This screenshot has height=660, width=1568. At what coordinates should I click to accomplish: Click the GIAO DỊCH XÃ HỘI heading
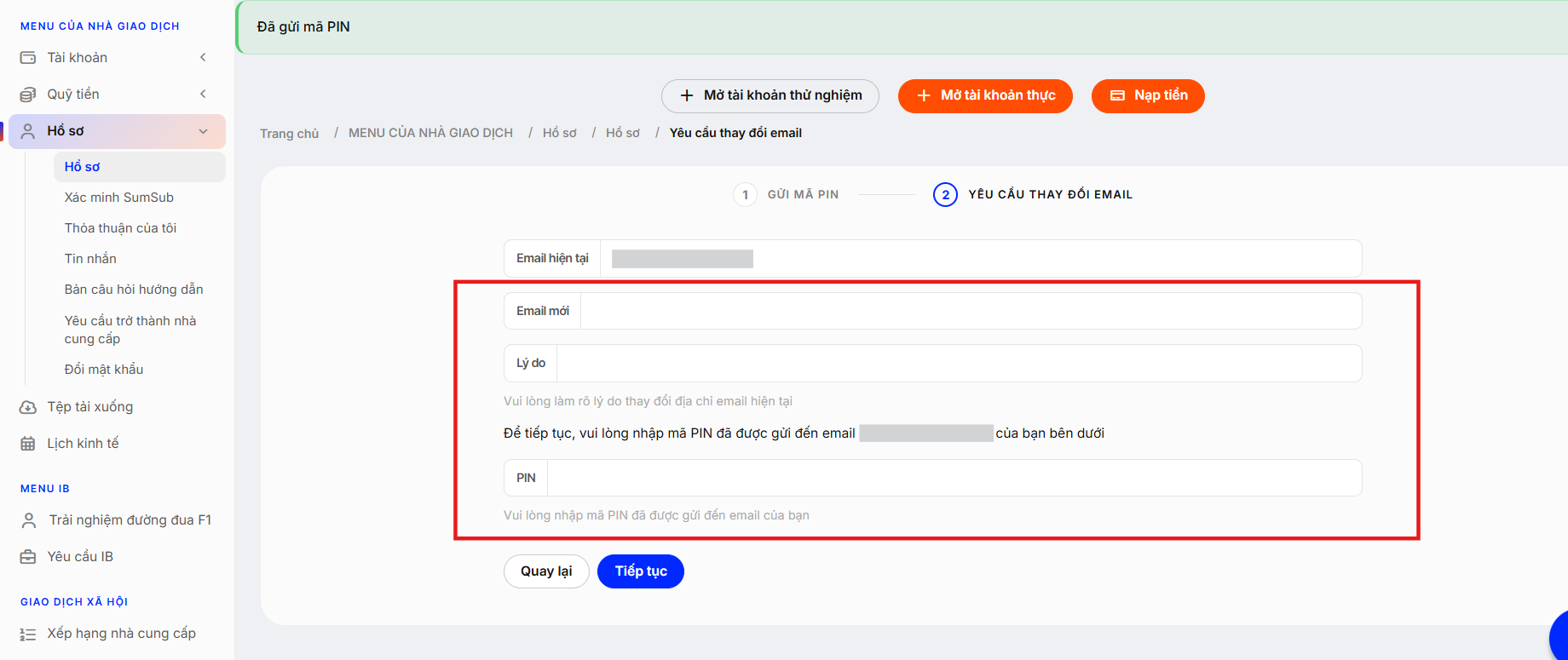74,602
